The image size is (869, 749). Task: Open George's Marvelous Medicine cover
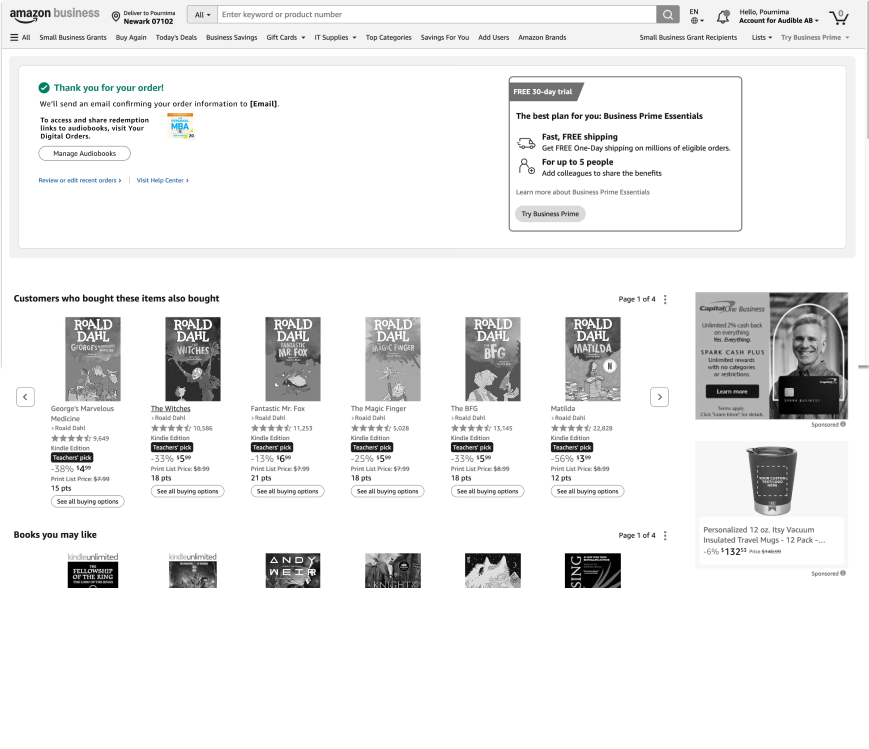(93, 359)
